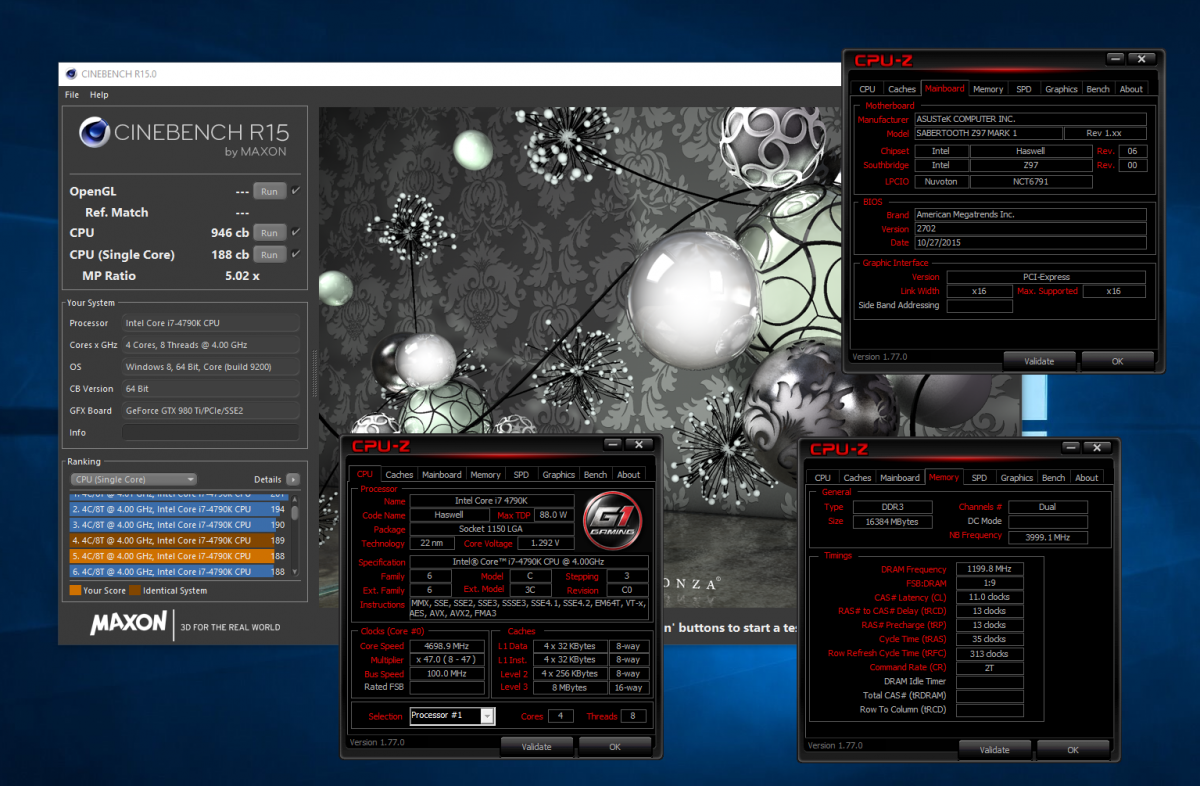Click the 'Intel Core i7-4790K CPU' Processor field
This screenshot has height=786, width=1200.
(210, 323)
